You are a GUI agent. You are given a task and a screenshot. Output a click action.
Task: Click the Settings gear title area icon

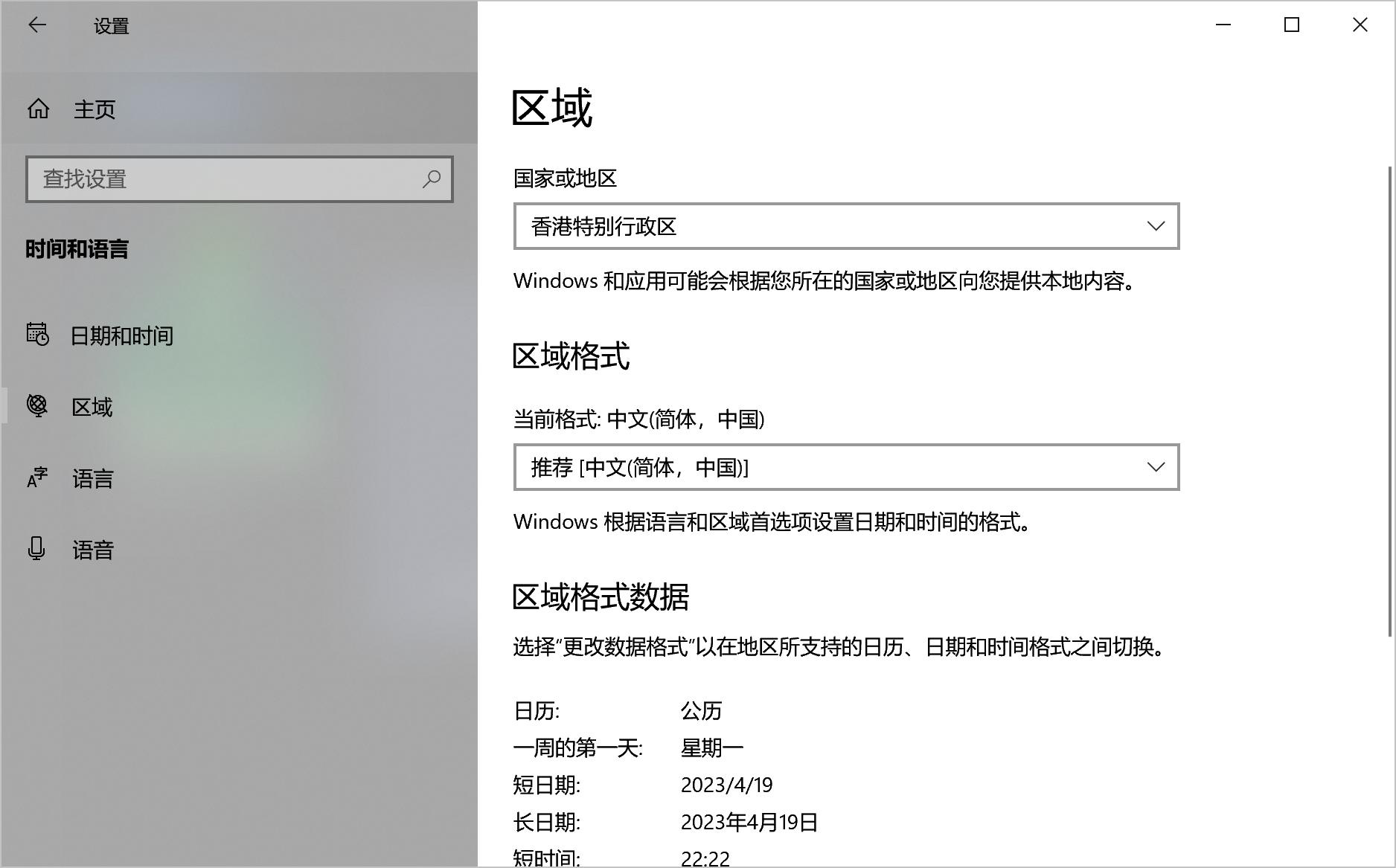pos(110,25)
